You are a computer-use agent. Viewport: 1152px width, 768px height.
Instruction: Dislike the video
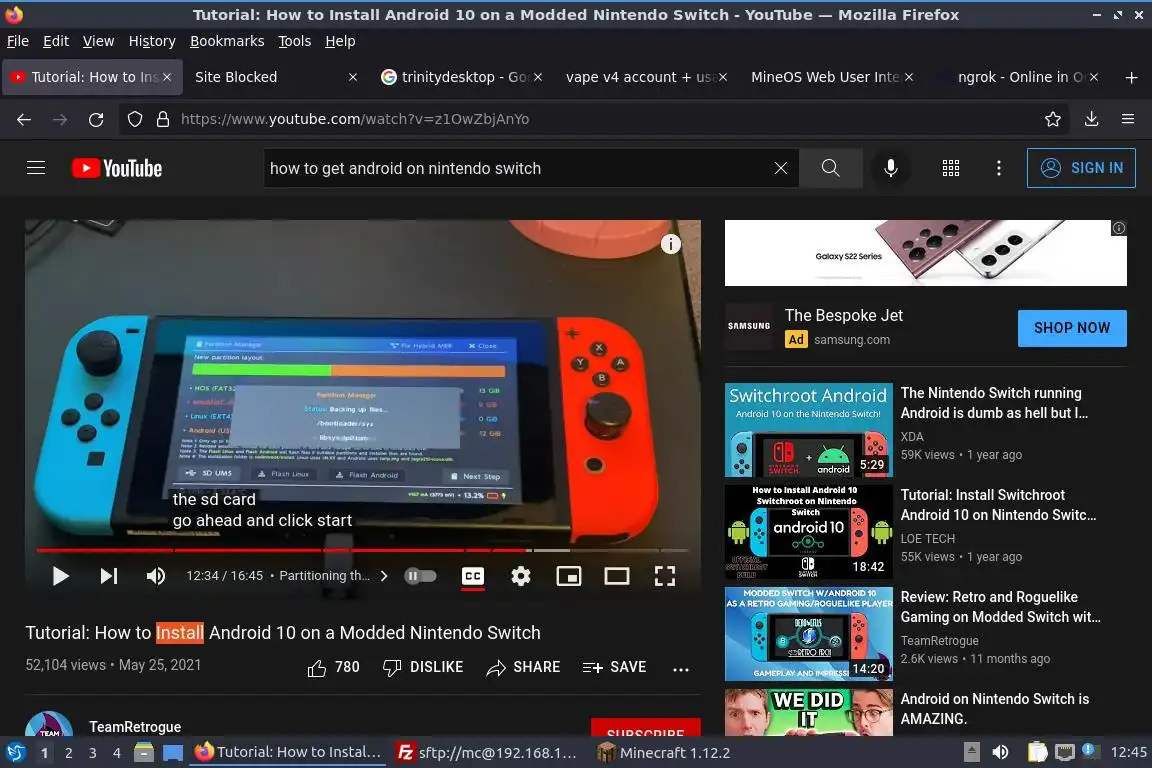coord(423,667)
